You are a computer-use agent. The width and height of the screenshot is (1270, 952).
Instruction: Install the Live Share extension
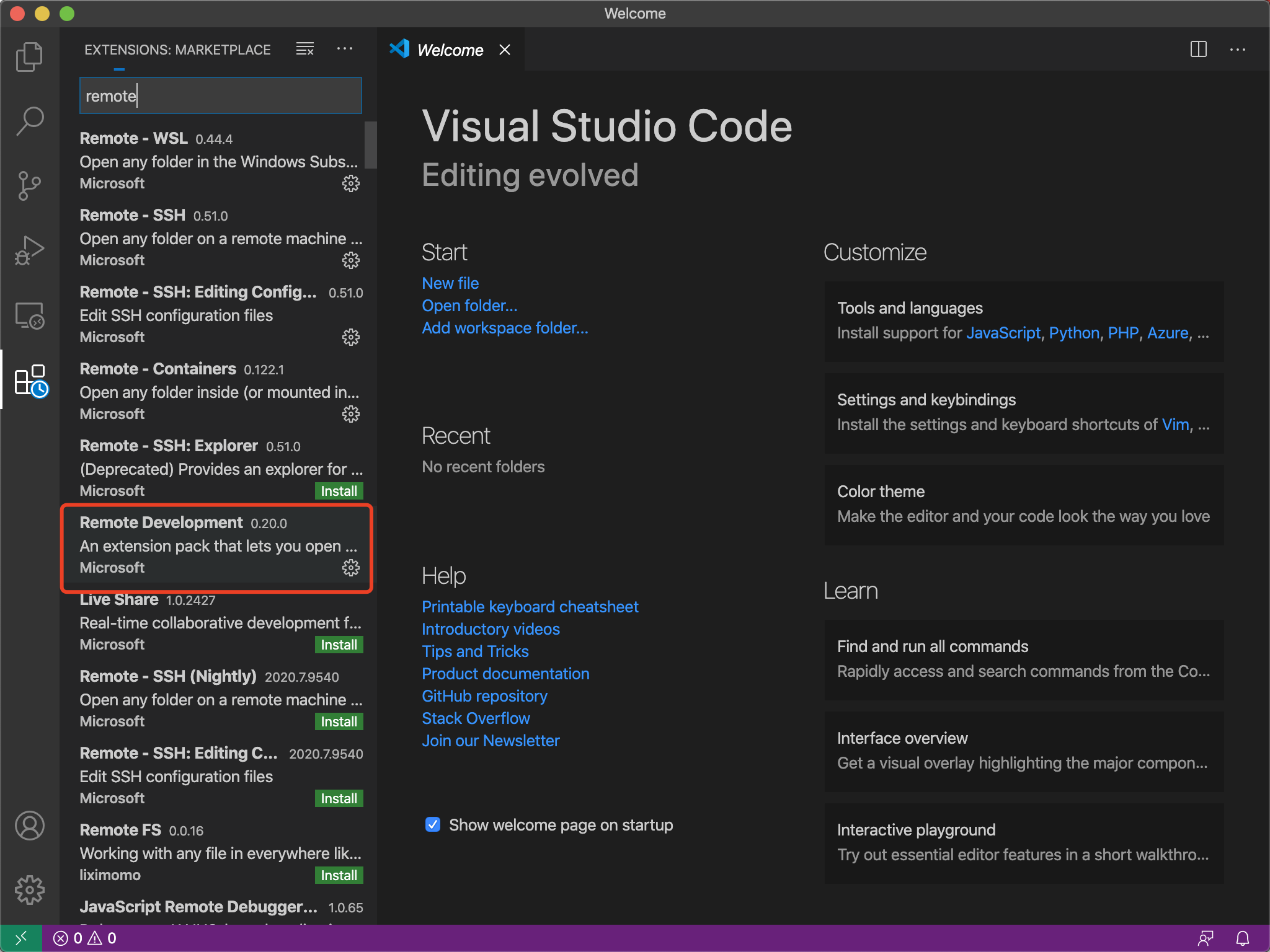pyautogui.click(x=339, y=645)
